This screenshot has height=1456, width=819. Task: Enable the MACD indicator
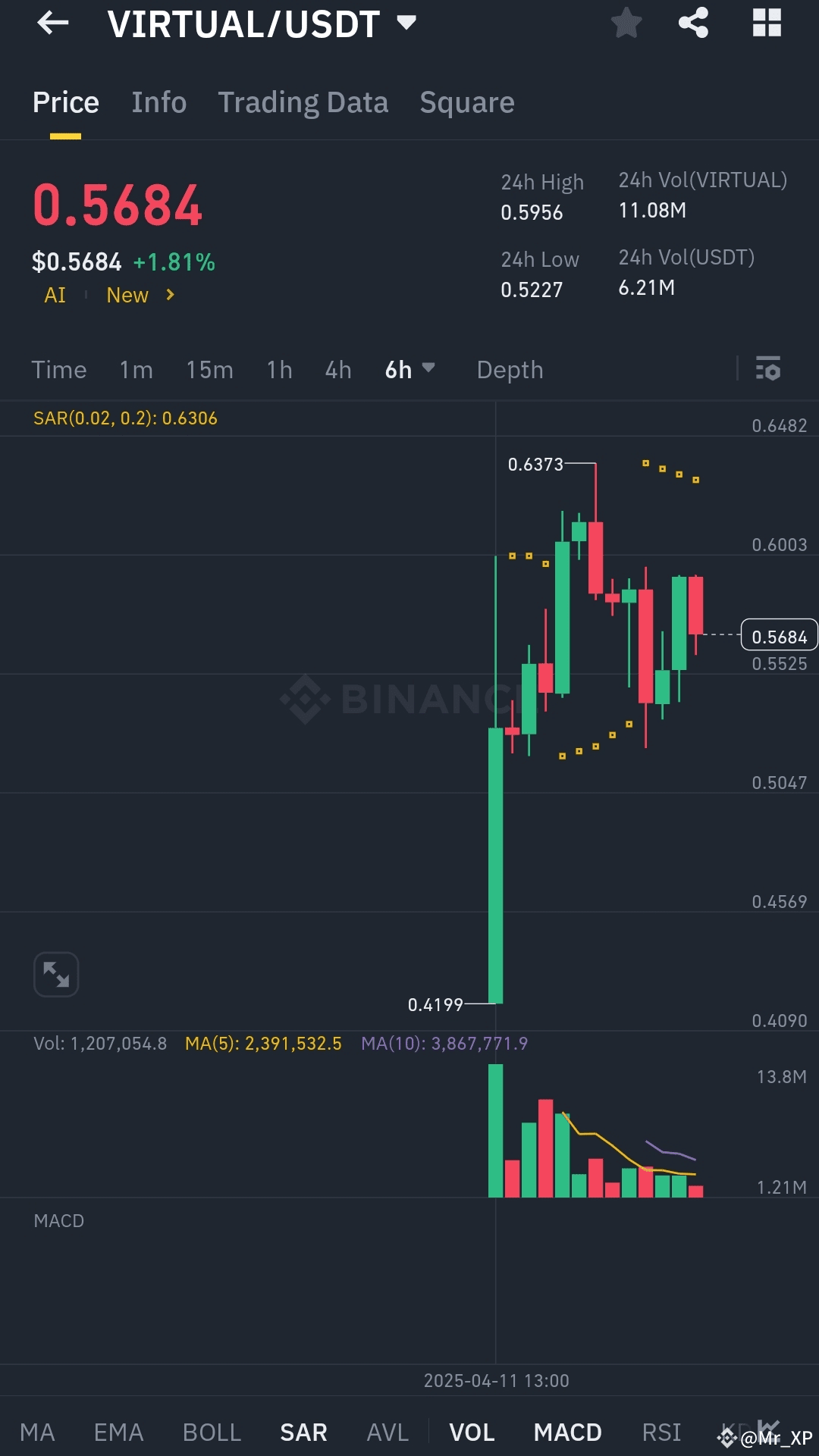point(566,1428)
